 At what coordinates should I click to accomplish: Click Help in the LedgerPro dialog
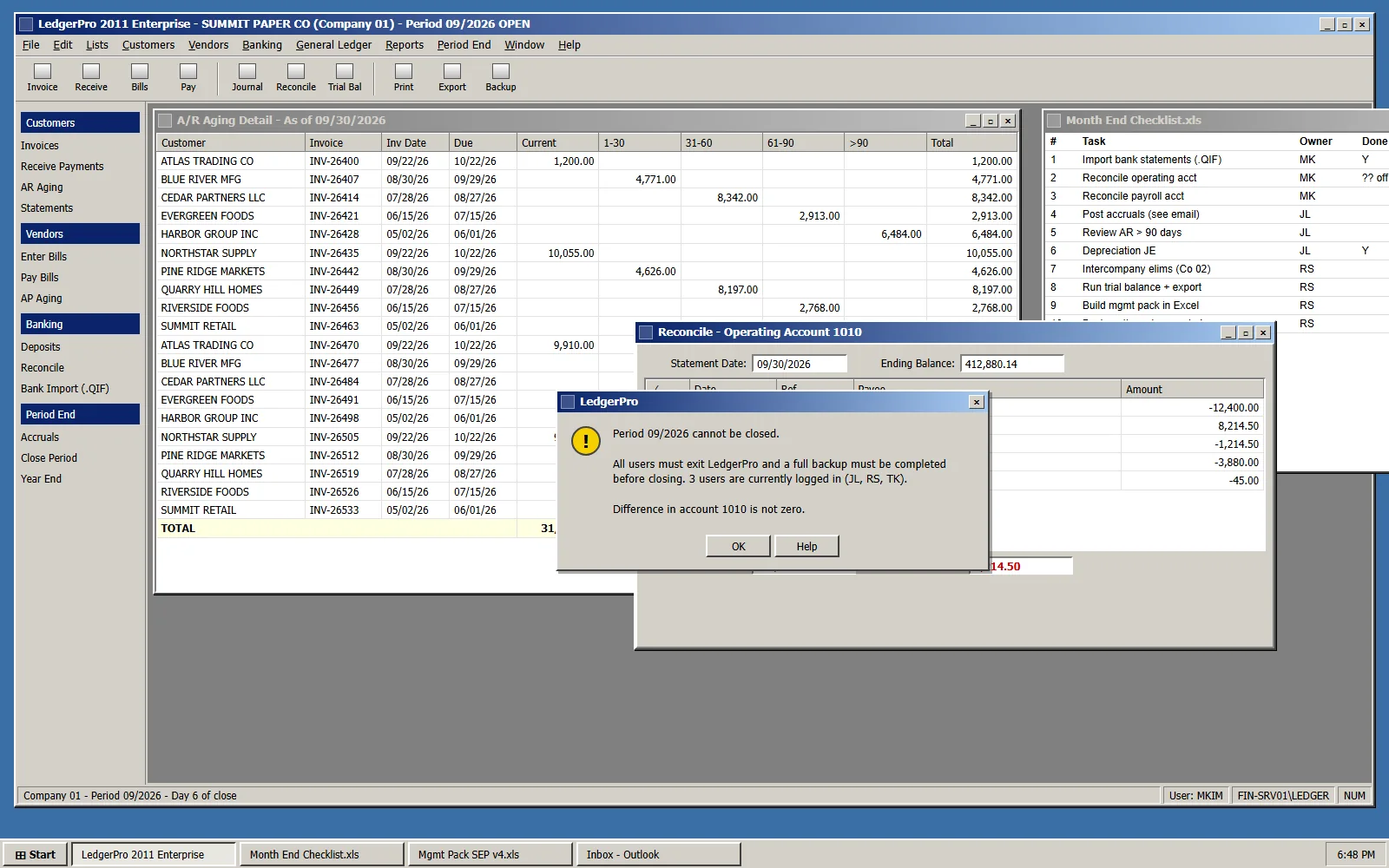(x=807, y=546)
